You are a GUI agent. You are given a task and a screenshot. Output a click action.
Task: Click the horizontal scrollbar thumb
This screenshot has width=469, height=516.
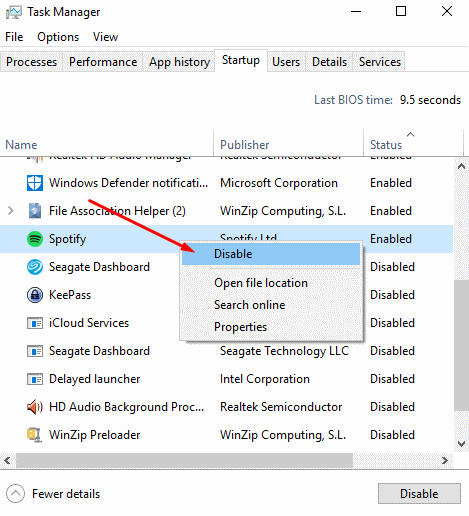[184, 461]
